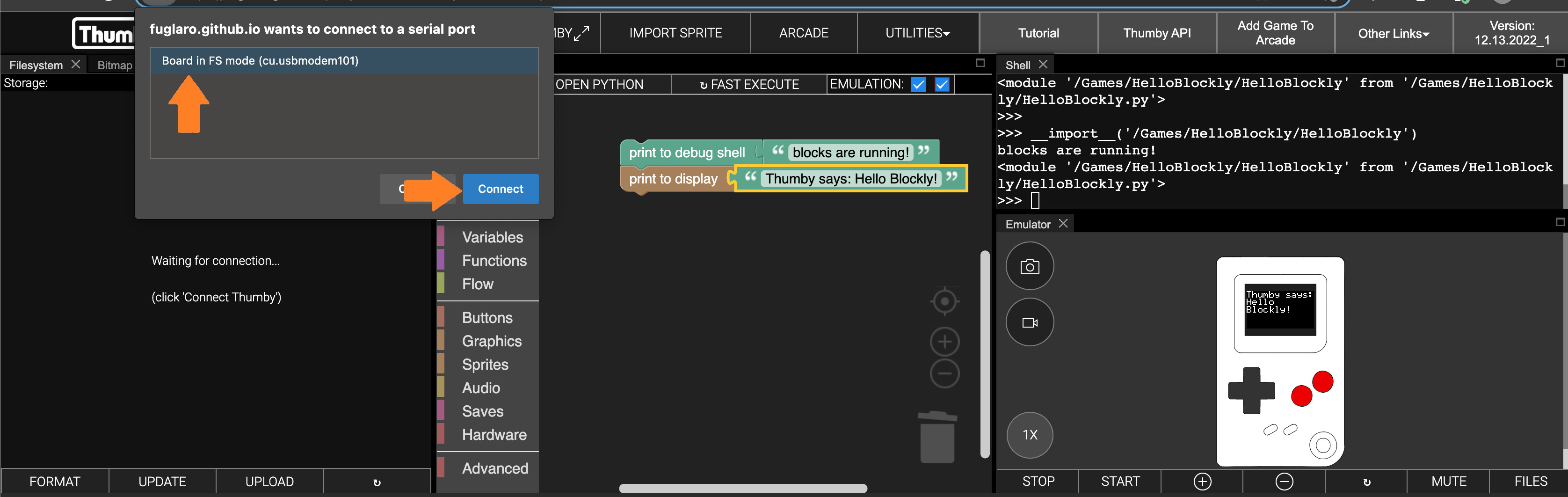Click the Blockly trash can
This screenshot has width=1568, height=497.
(937, 438)
